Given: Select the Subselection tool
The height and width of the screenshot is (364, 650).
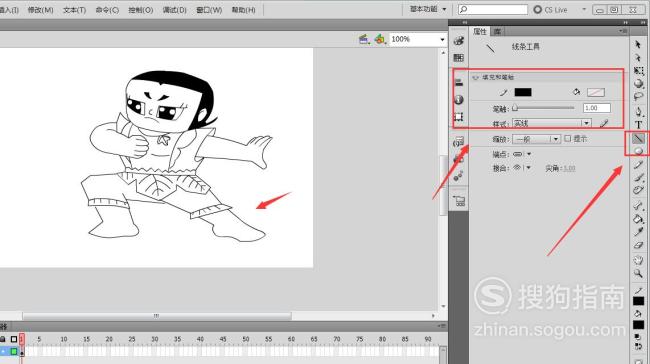Looking at the screenshot, I should coord(638,58).
